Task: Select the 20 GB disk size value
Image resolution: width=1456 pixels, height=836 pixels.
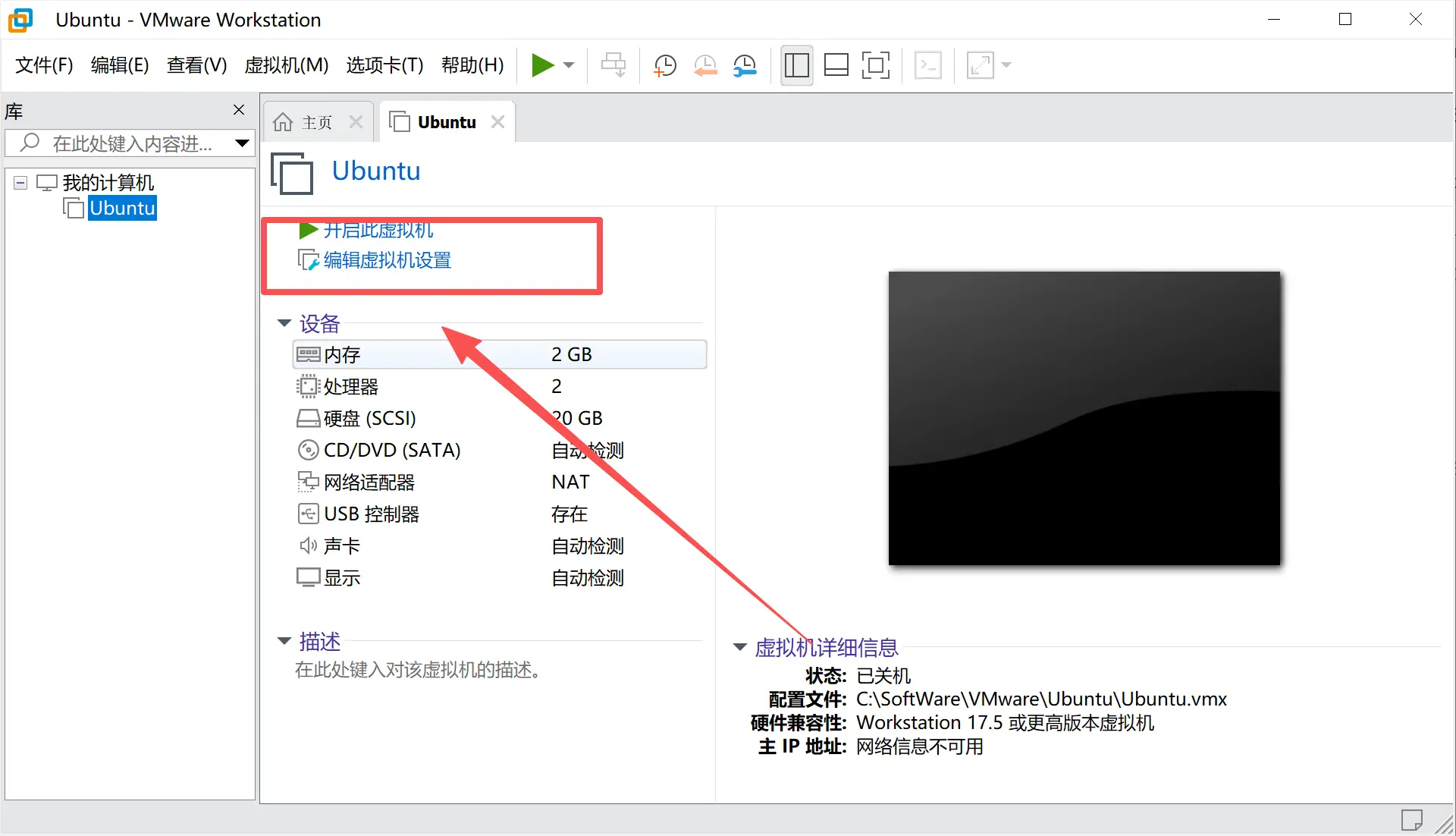Action: pyautogui.click(x=577, y=418)
